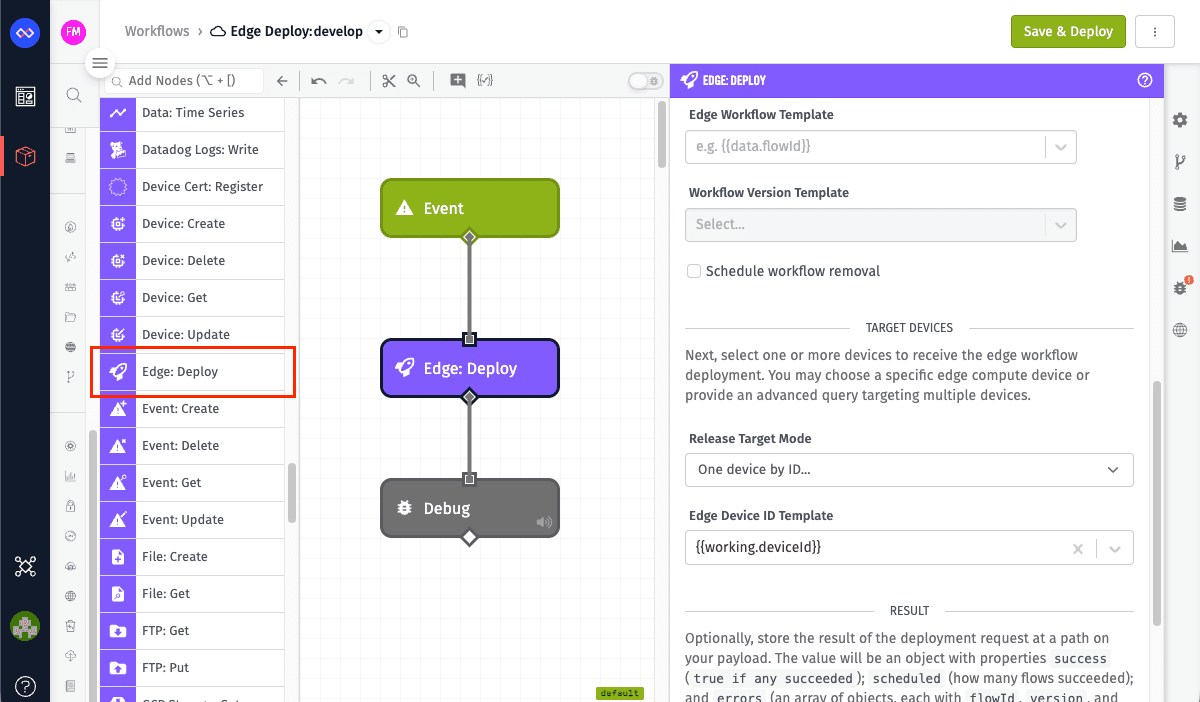Click the Add Nodes search field
The width and height of the screenshot is (1200, 702).
point(184,81)
